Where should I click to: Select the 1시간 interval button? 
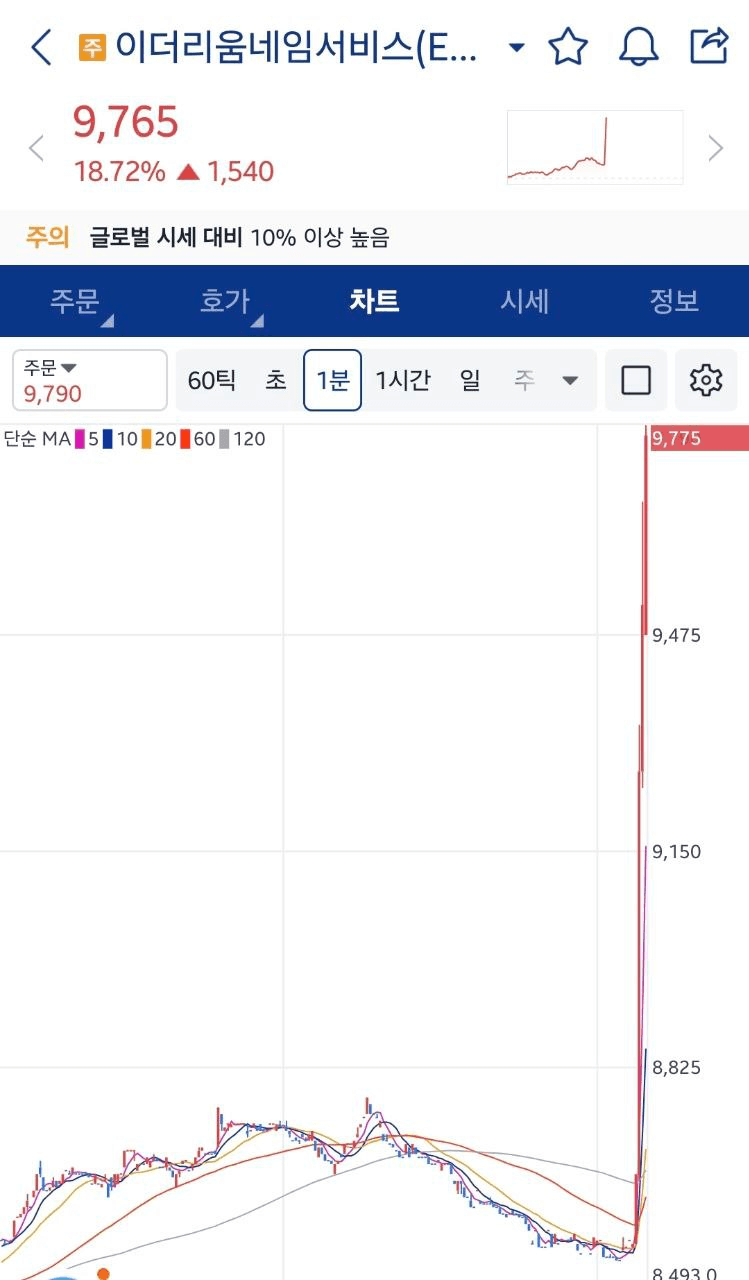click(x=403, y=380)
